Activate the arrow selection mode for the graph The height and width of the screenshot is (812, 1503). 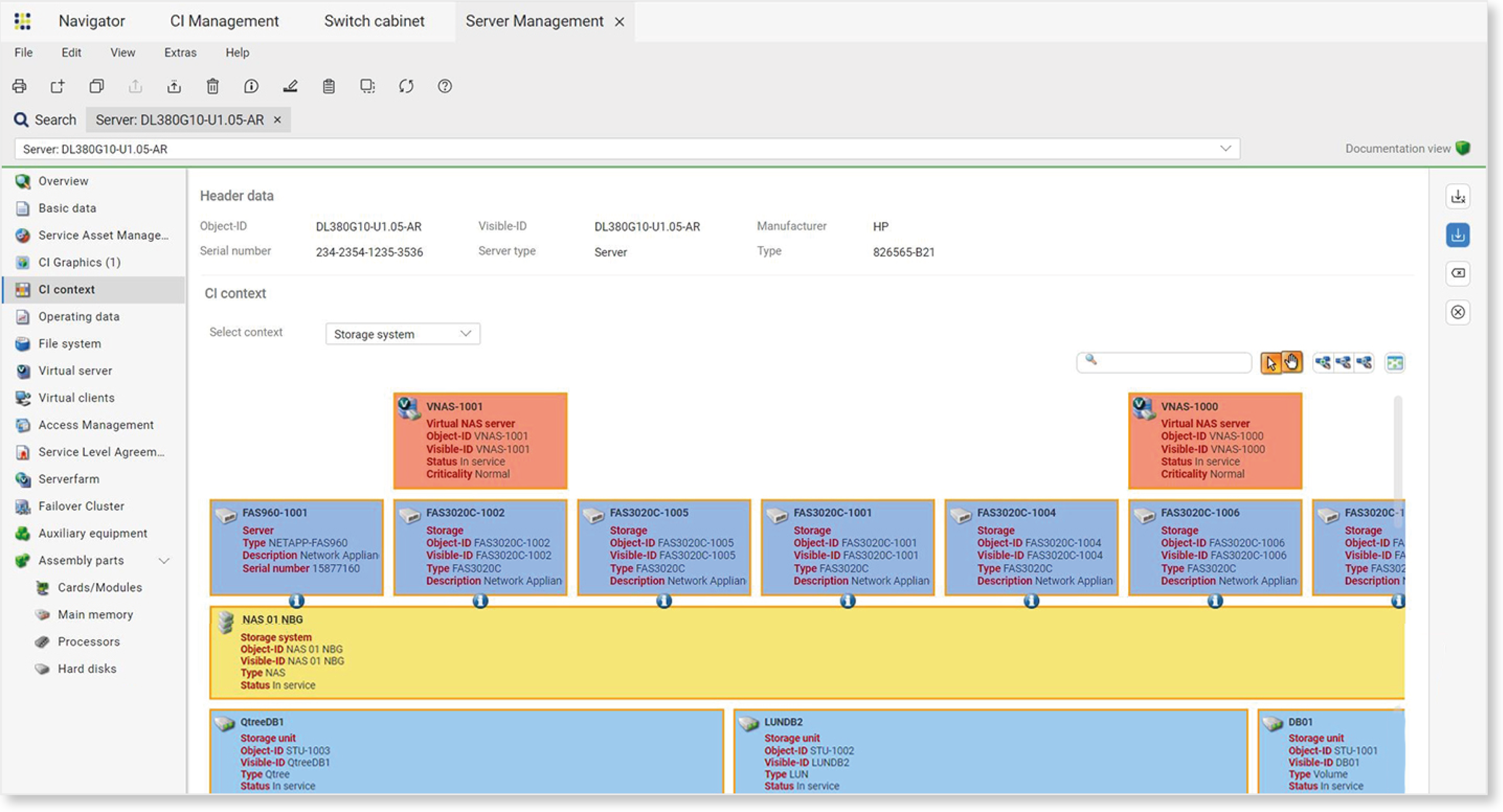[x=1271, y=362]
